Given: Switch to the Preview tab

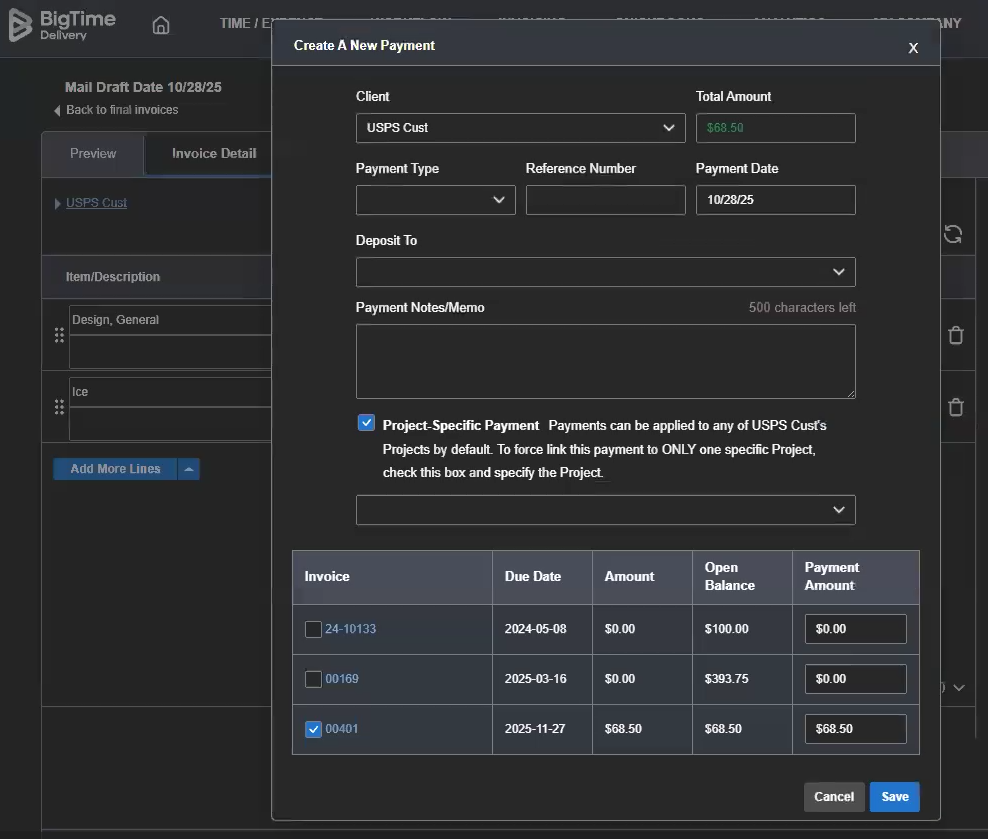Looking at the screenshot, I should pyautogui.click(x=93, y=154).
